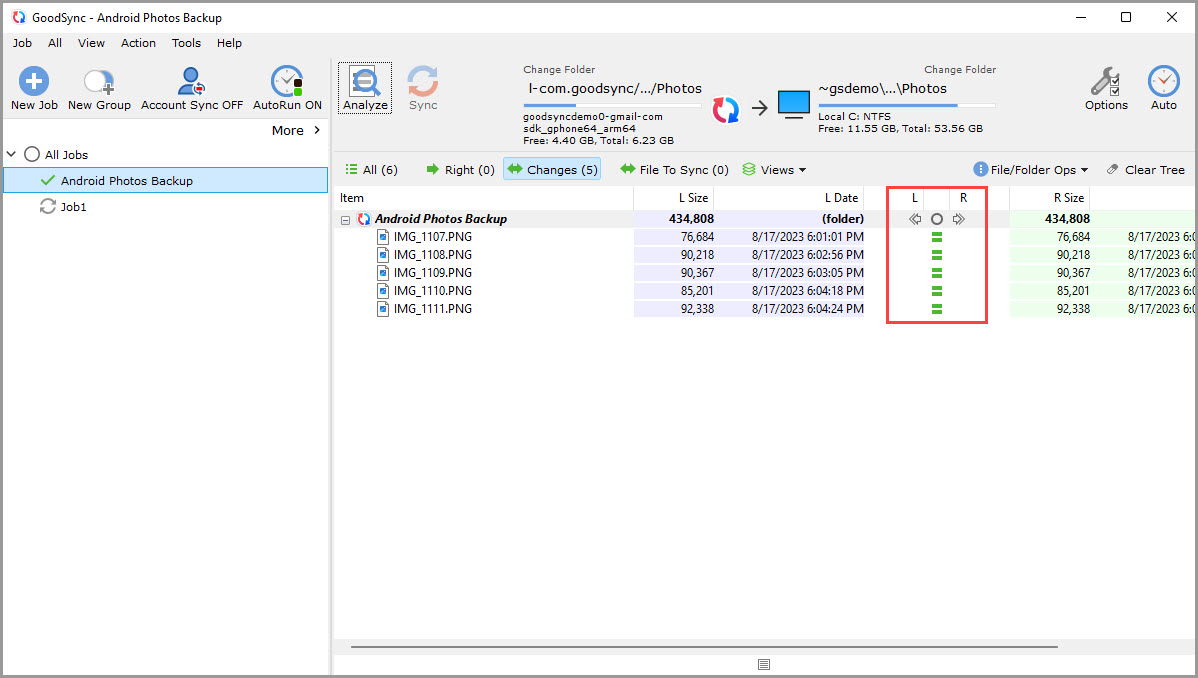
Task: Show All (6) items filter
Action: [371, 170]
